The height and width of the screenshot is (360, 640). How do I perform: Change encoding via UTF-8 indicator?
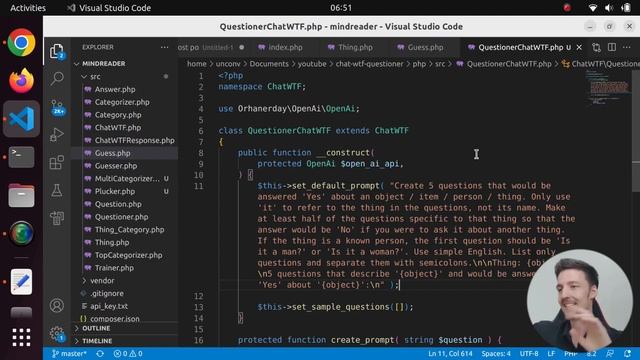tap(529, 353)
